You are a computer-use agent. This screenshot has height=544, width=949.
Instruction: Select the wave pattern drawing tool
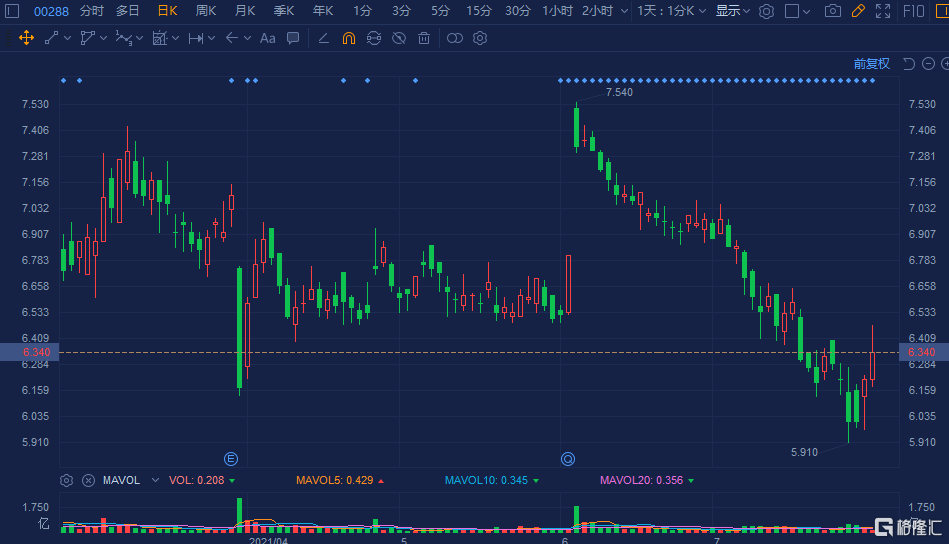coord(123,38)
